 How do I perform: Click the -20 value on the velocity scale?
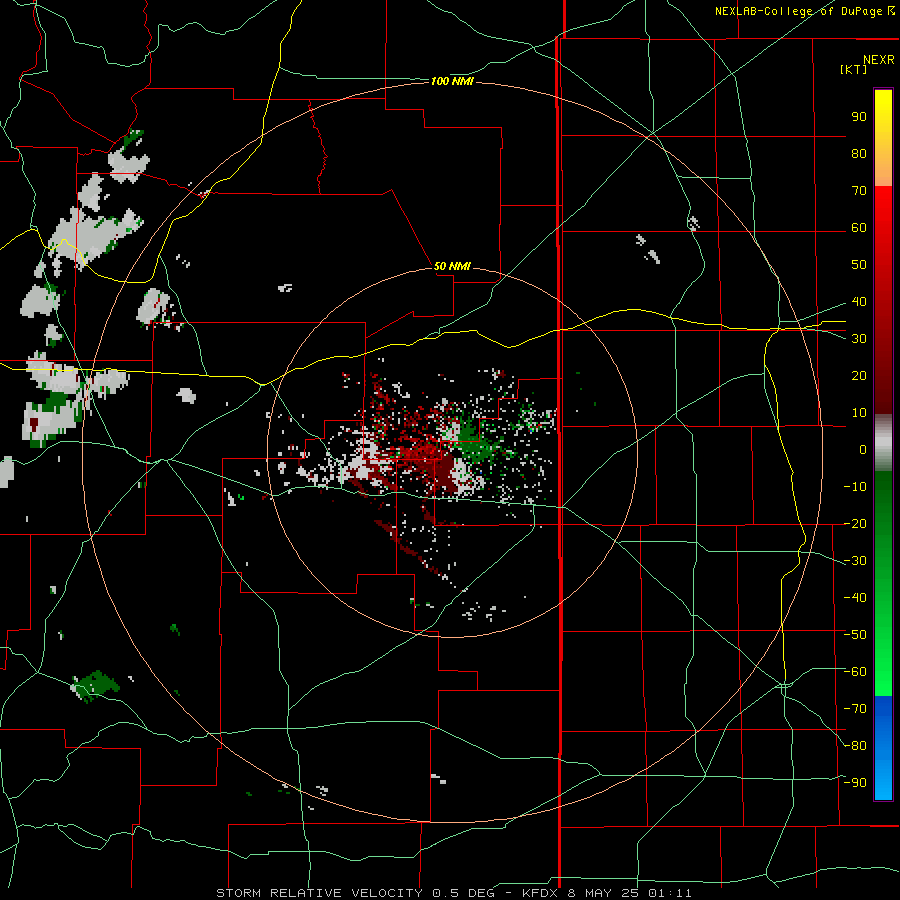click(855, 523)
